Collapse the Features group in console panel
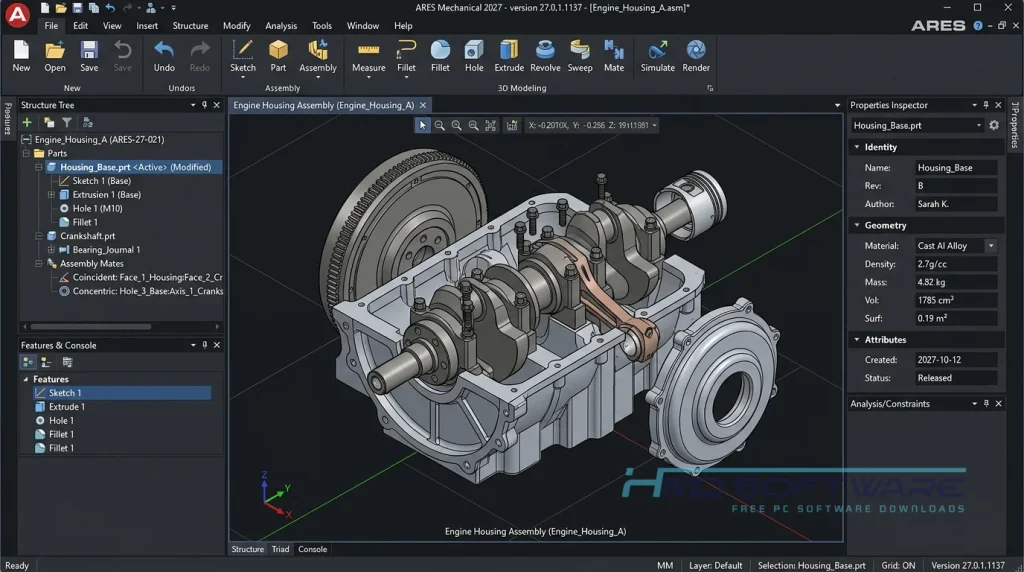This screenshot has width=1024, height=572. [26, 379]
